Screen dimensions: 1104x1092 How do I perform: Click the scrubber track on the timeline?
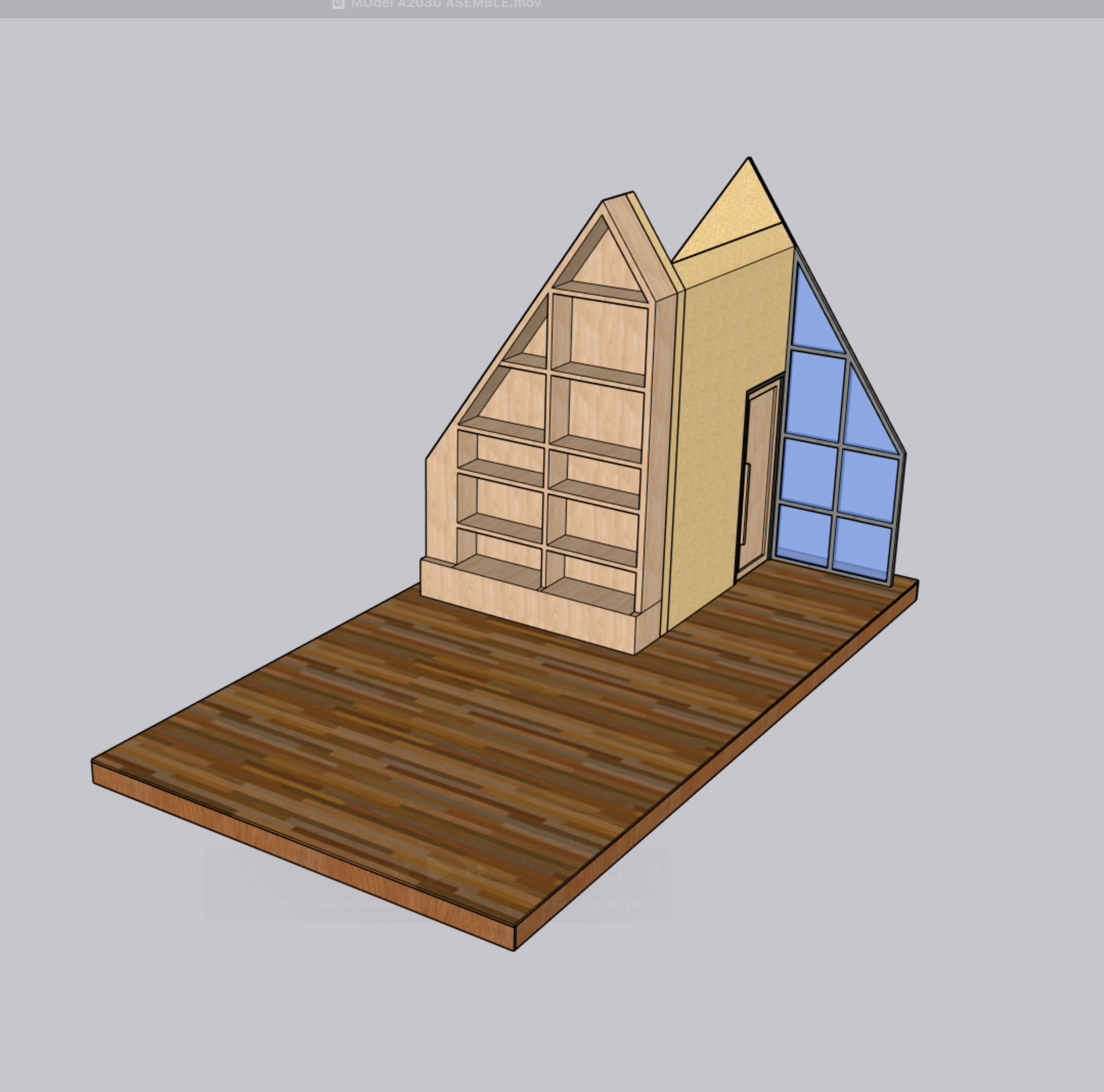[355, 904]
